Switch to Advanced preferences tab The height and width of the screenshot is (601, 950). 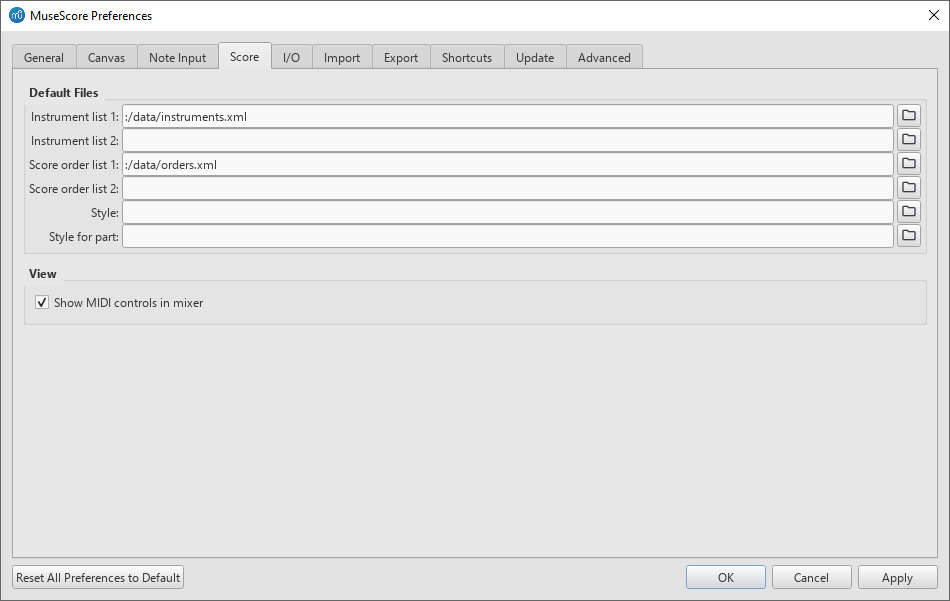tap(604, 58)
